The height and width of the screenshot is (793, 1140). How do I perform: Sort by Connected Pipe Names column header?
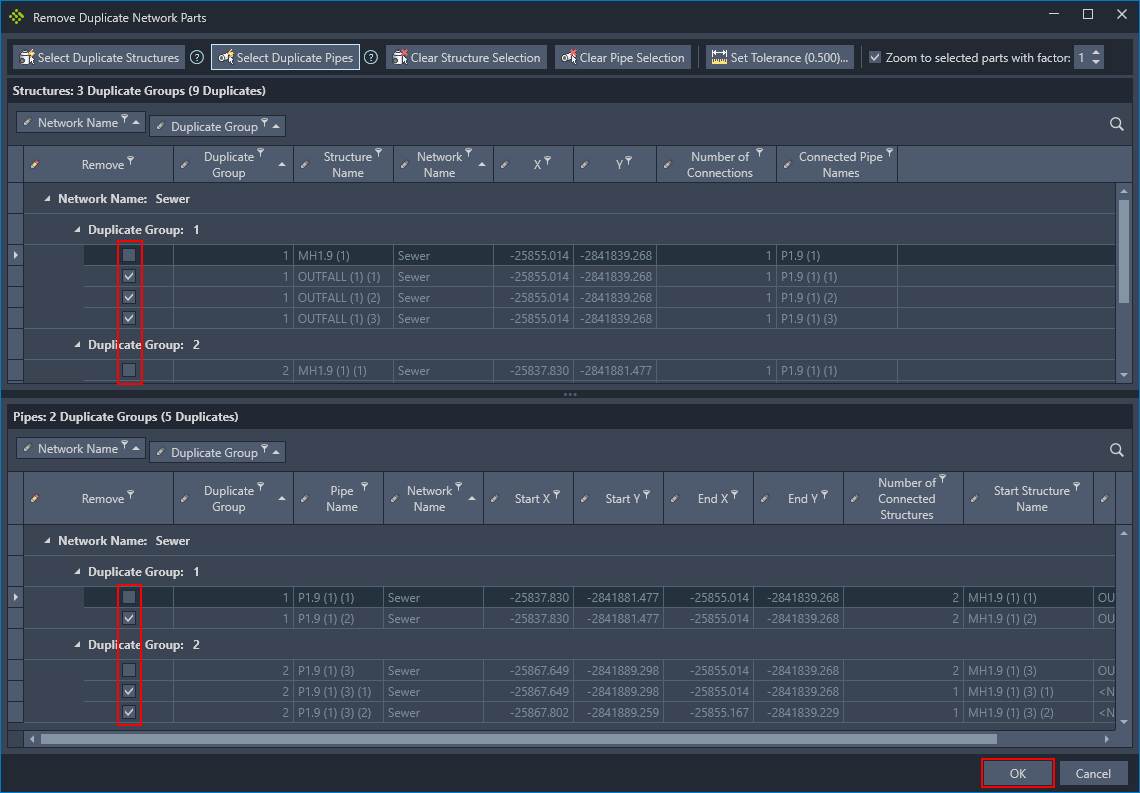(x=837, y=164)
